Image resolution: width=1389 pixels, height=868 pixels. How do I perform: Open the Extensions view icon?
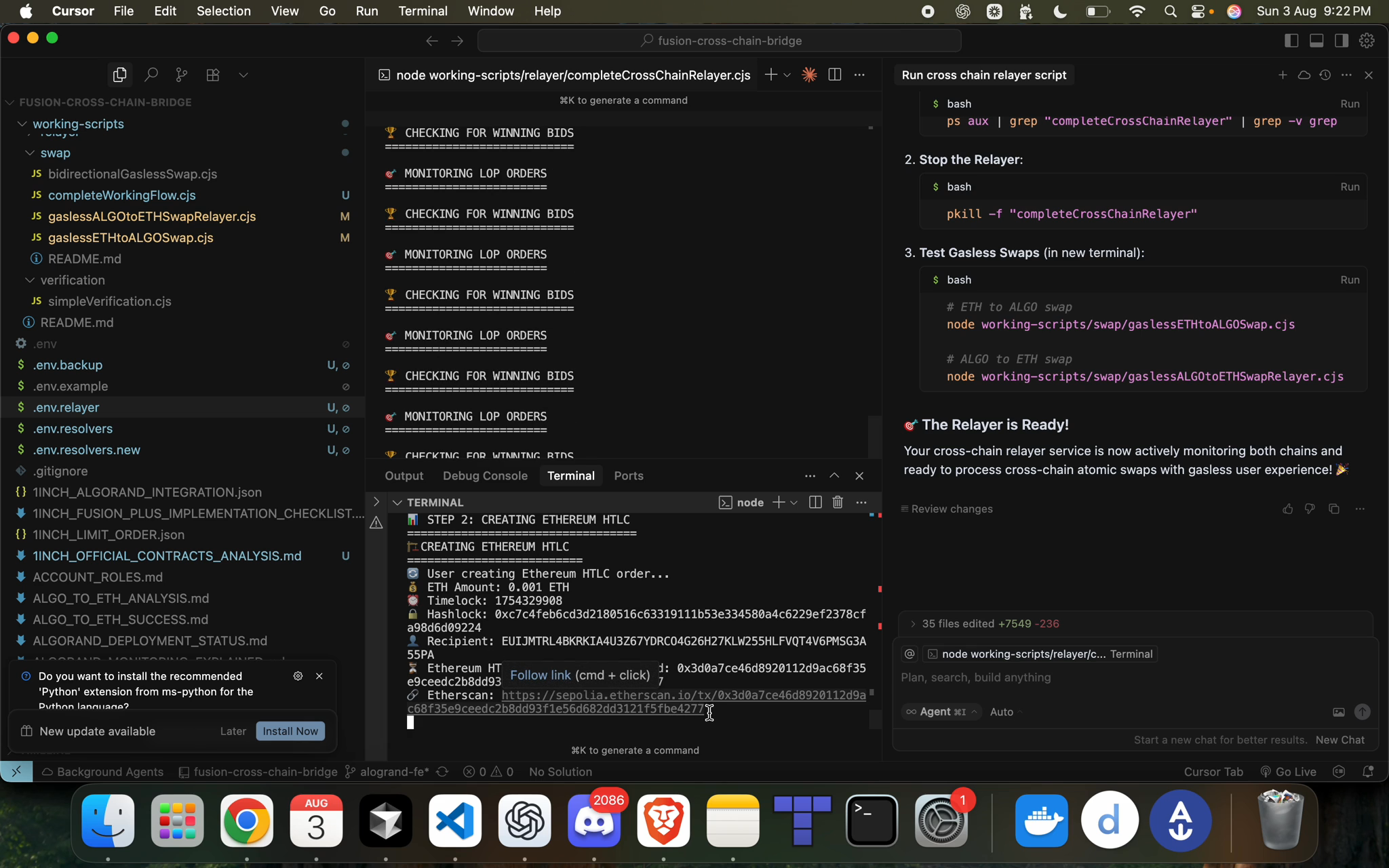[x=212, y=75]
